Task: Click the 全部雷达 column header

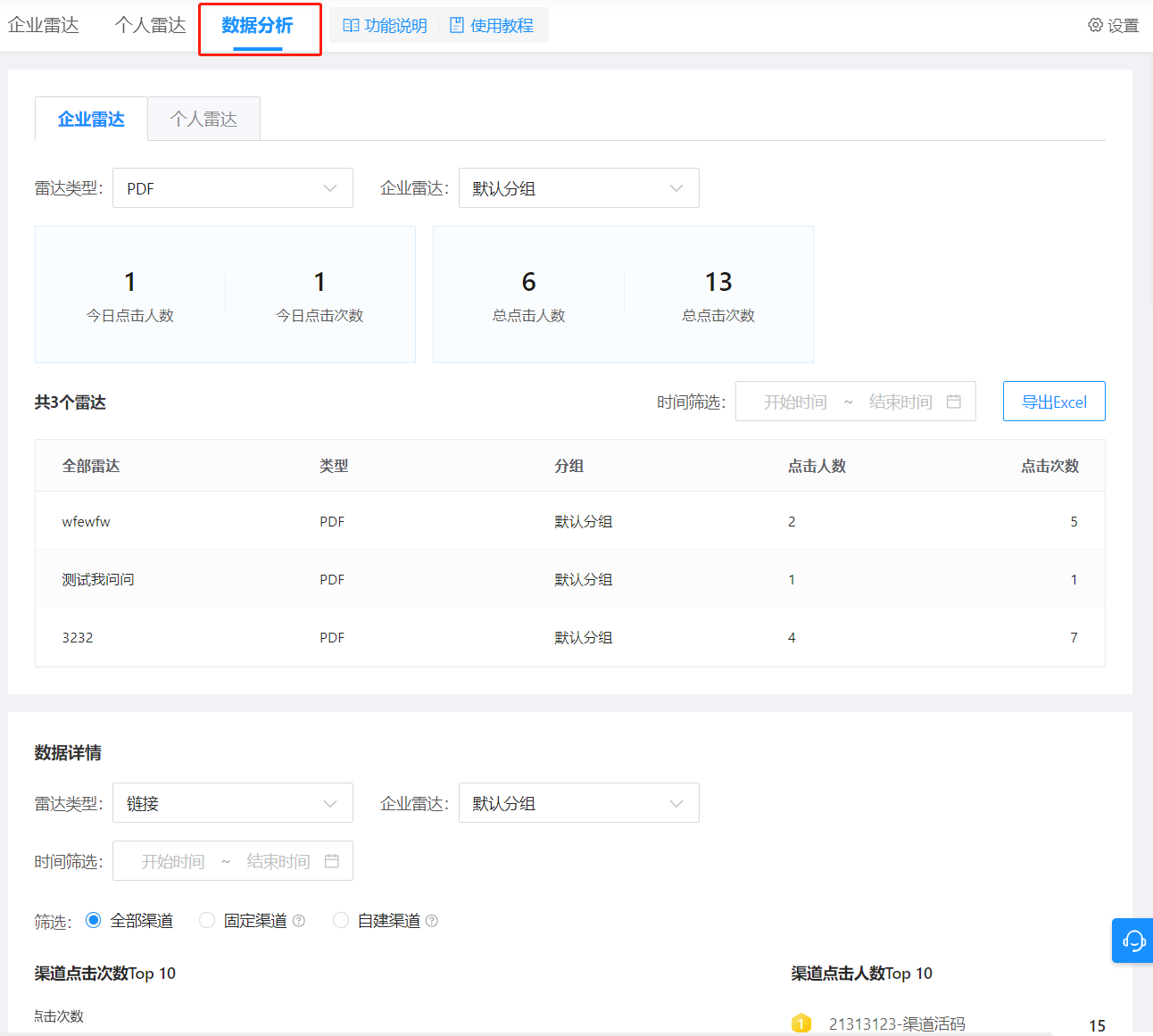Action: [91, 466]
